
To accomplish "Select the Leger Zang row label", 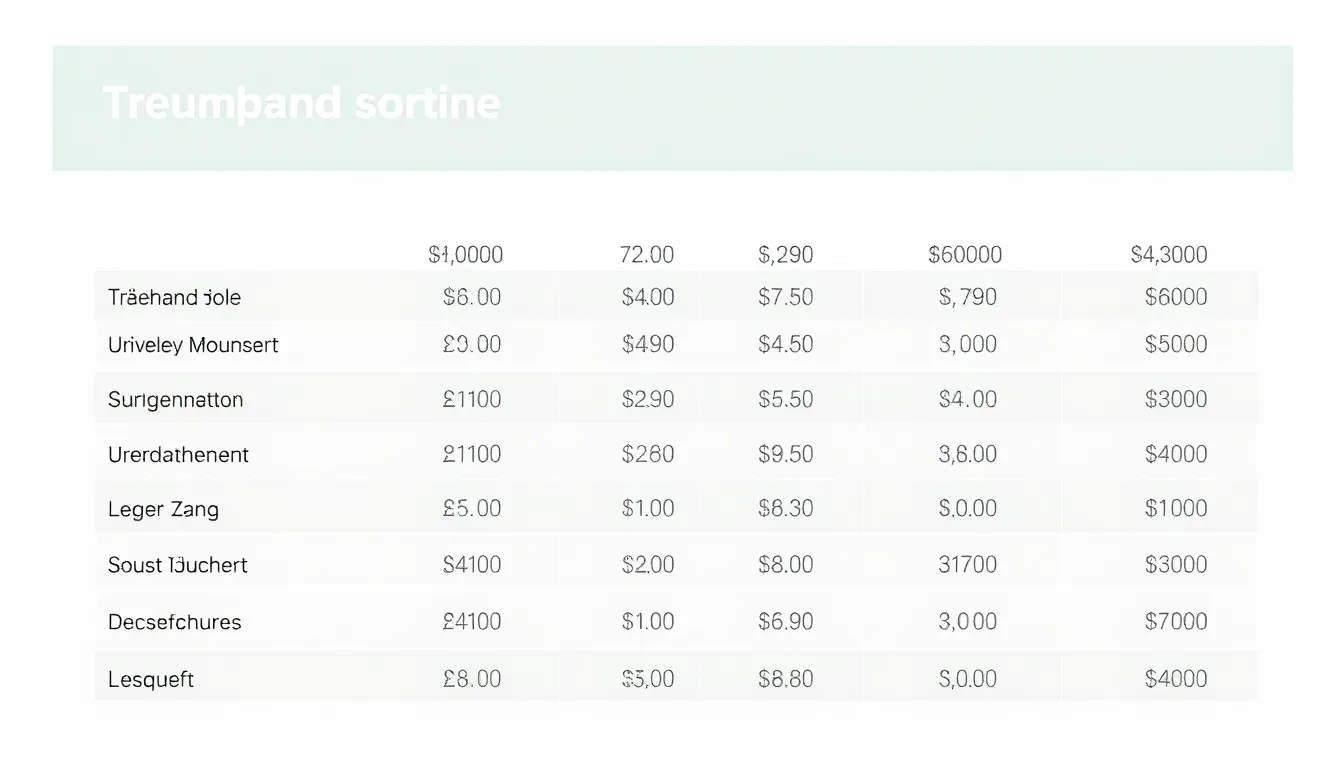I will pos(163,509).
